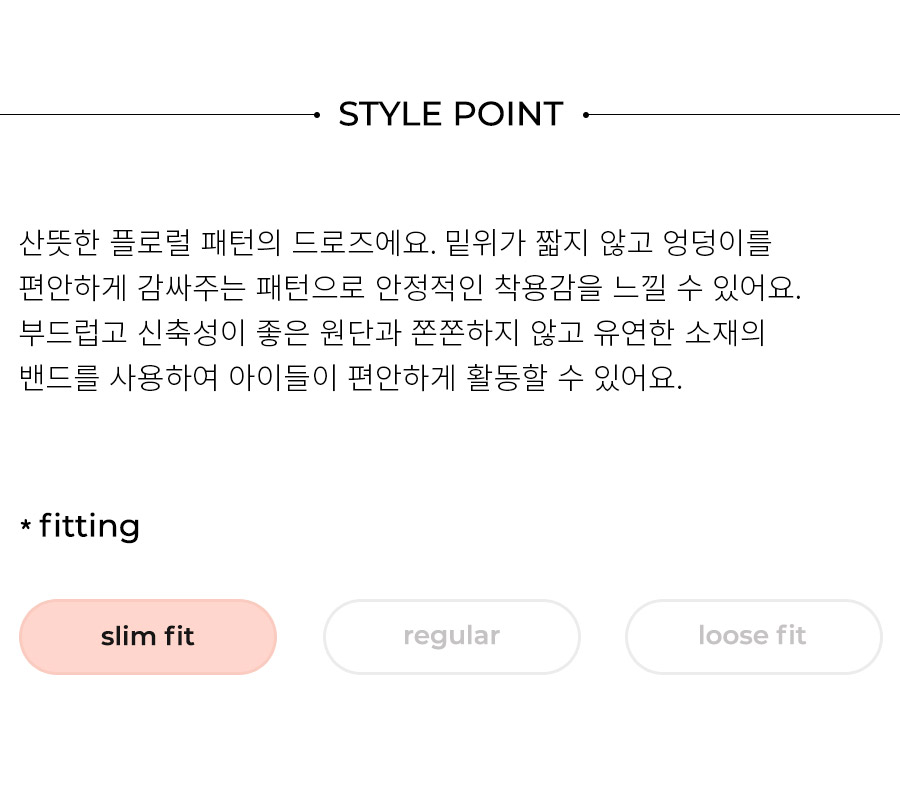Screen dimensions: 900x793
Task: Click the word 산뜻한 in description
Action: (60, 243)
